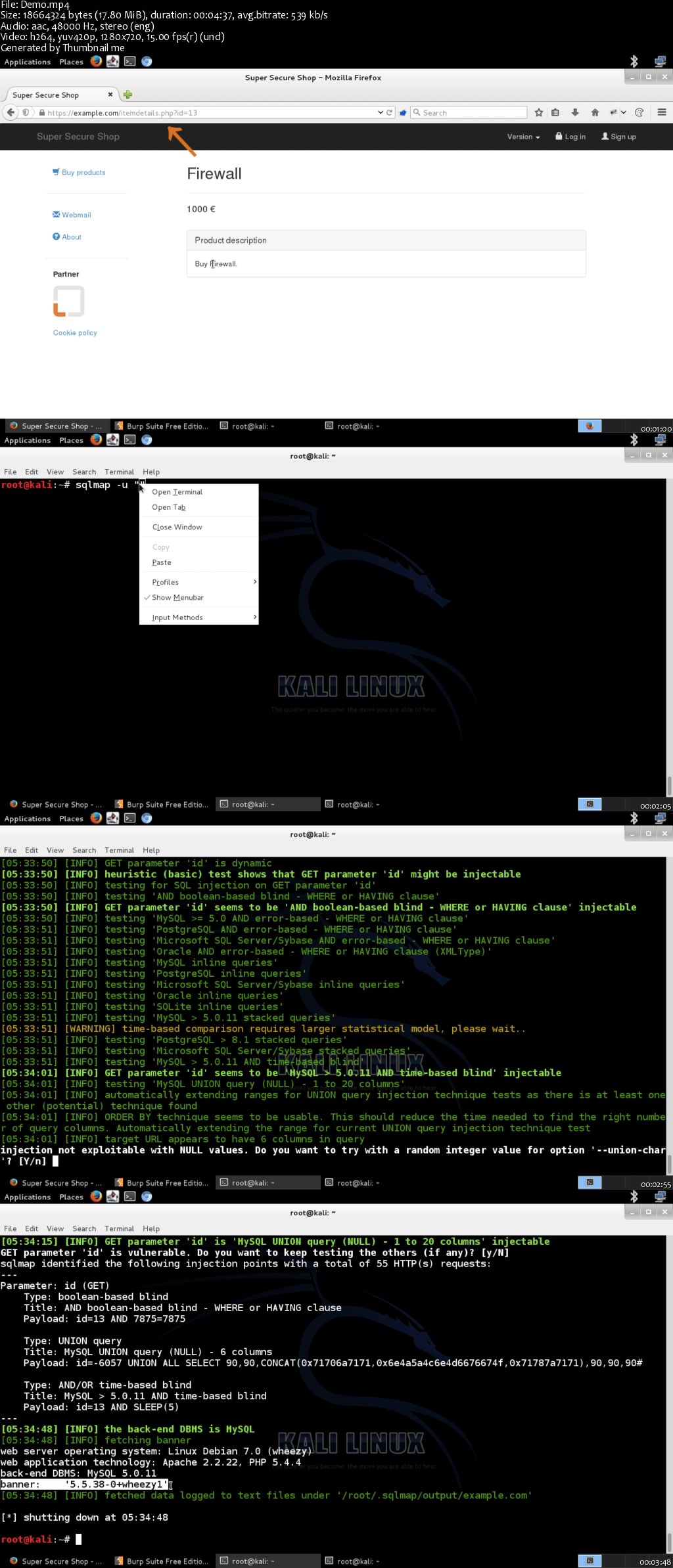Open the Buy products sidebar link
This screenshot has width=673, height=1568.
coord(79,172)
